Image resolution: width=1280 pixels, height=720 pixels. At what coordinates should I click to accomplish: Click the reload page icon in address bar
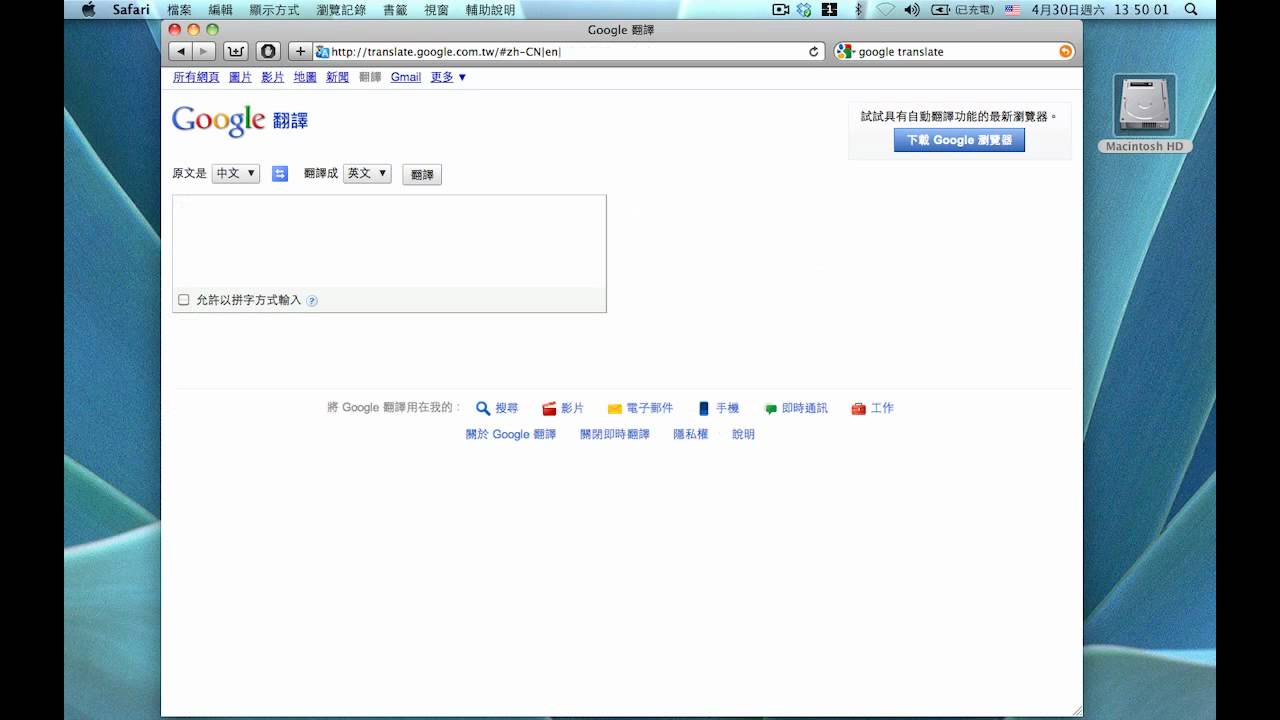pos(814,51)
